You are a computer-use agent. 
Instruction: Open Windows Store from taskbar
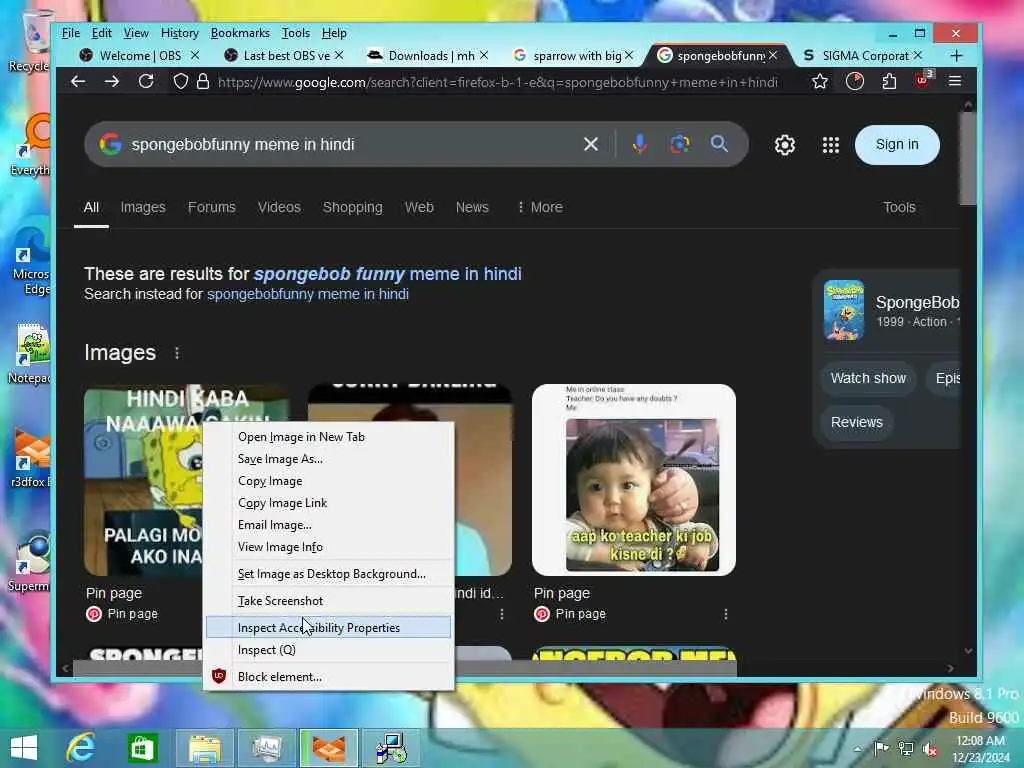point(142,748)
